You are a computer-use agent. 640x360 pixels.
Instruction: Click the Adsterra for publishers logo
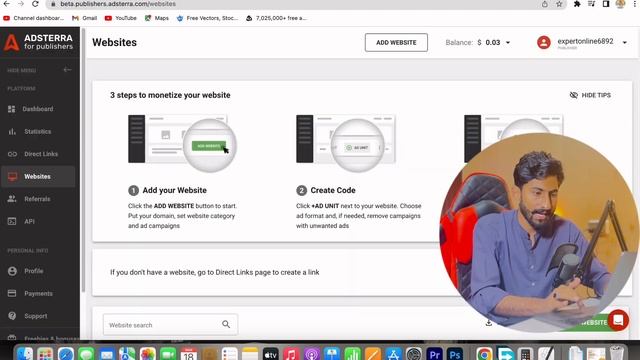click(38, 42)
